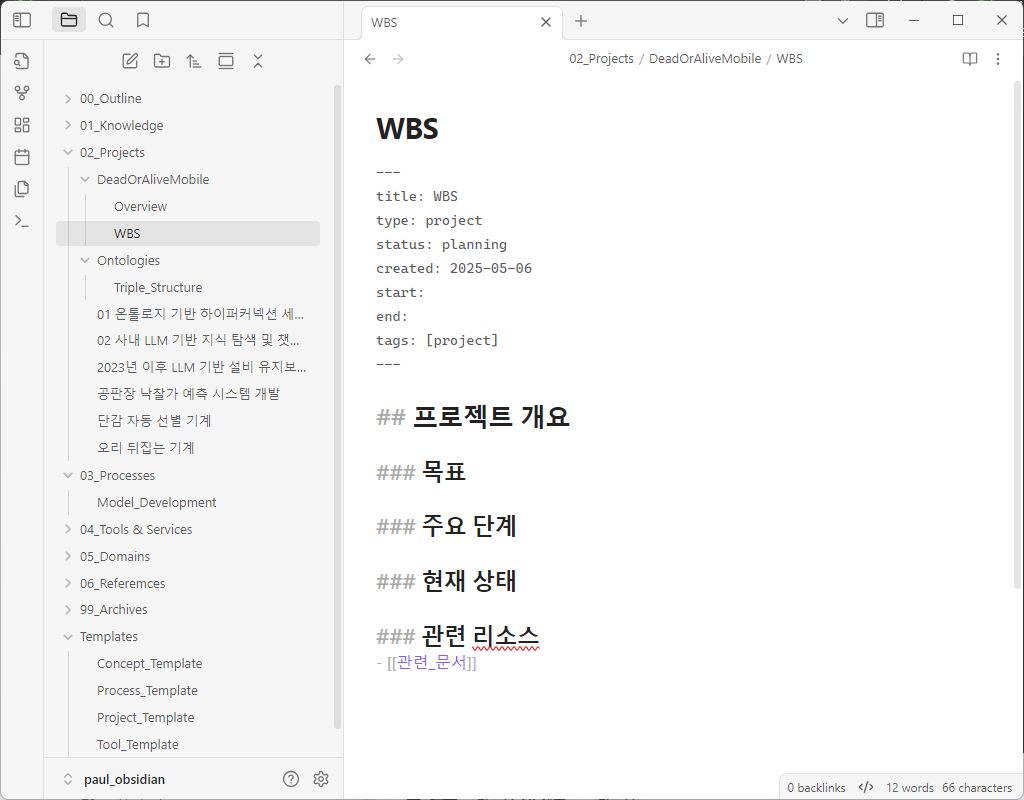
Task: Open the note's more options menu
Action: [998, 59]
